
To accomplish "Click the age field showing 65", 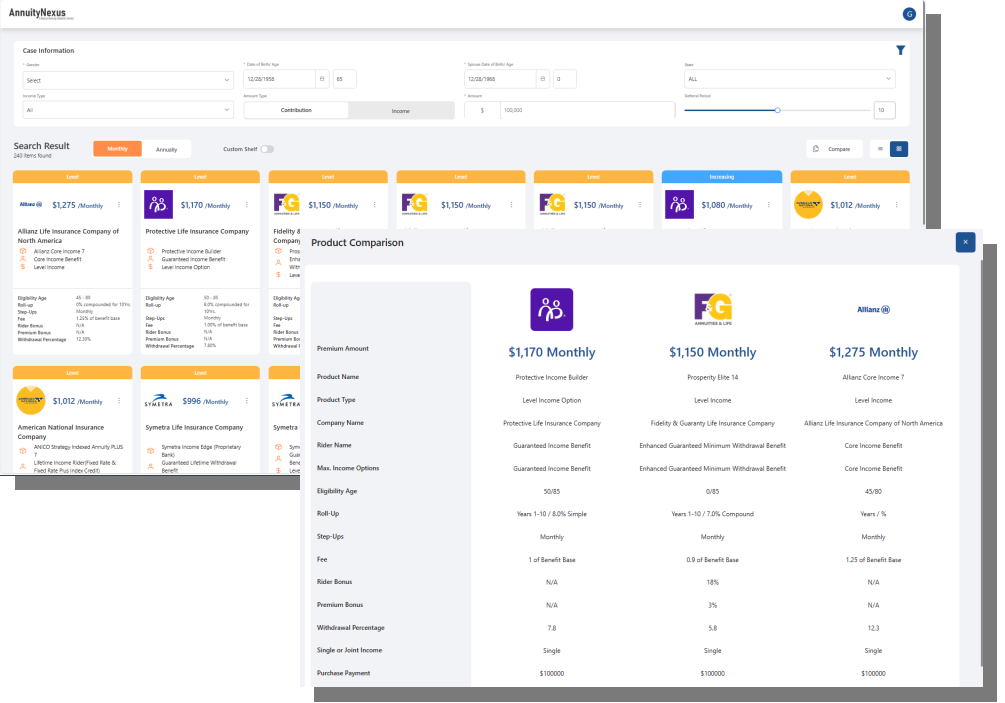I will pyautogui.click(x=345, y=79).
